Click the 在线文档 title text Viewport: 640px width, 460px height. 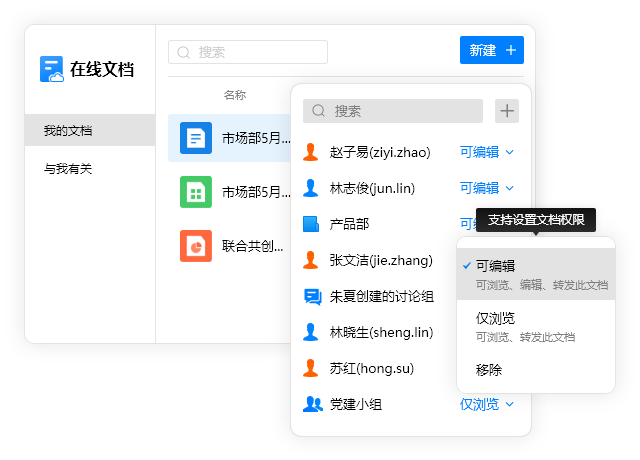pos(102,69)
